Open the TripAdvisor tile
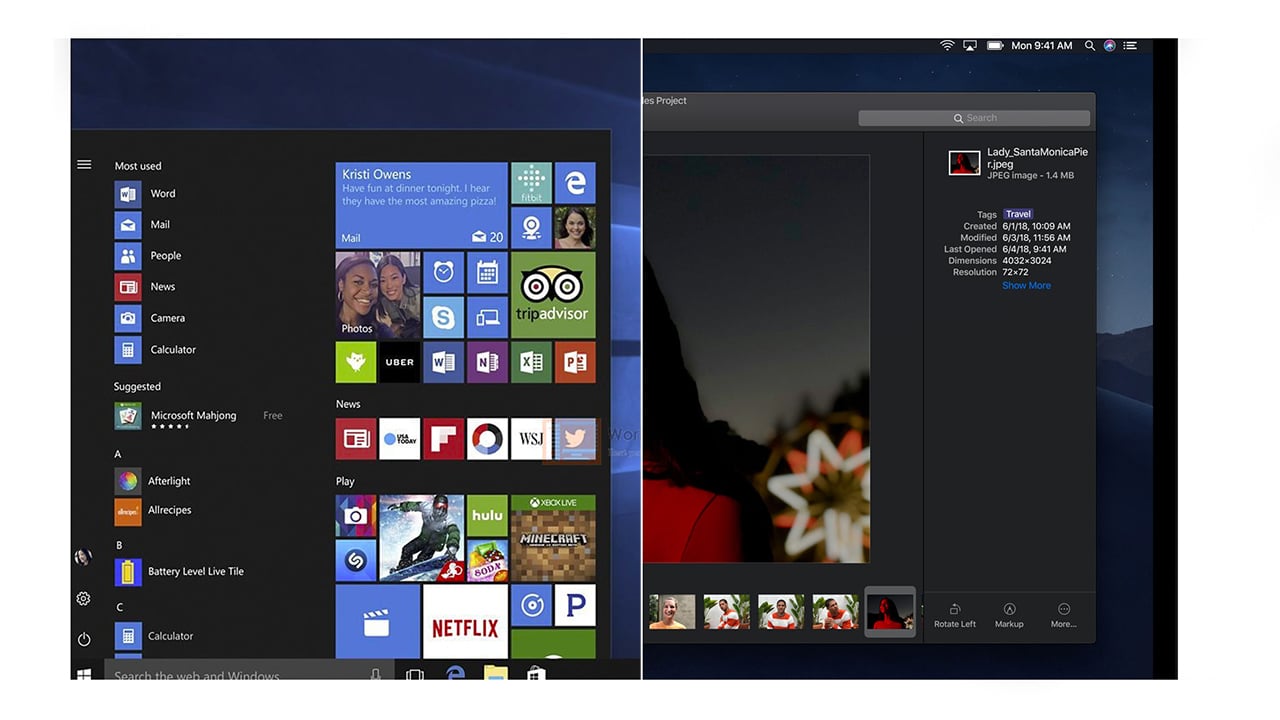The width and height of the screenshot is (1280, 720). tap(553, 295)
